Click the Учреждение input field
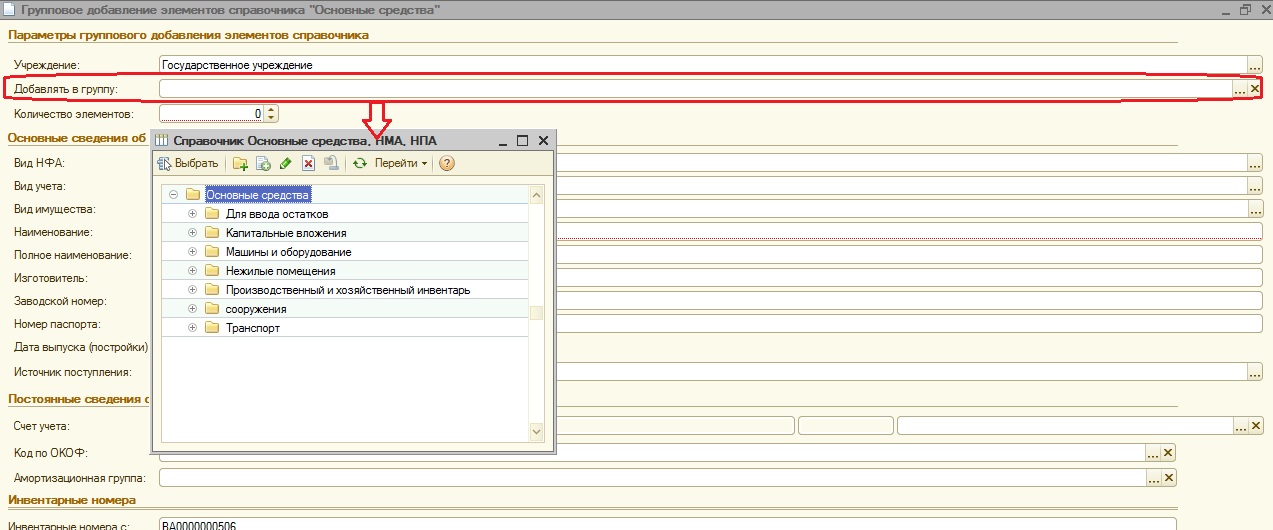Image resolution: width=1273 pixels, height=530 pixels. tap(703, 65)
